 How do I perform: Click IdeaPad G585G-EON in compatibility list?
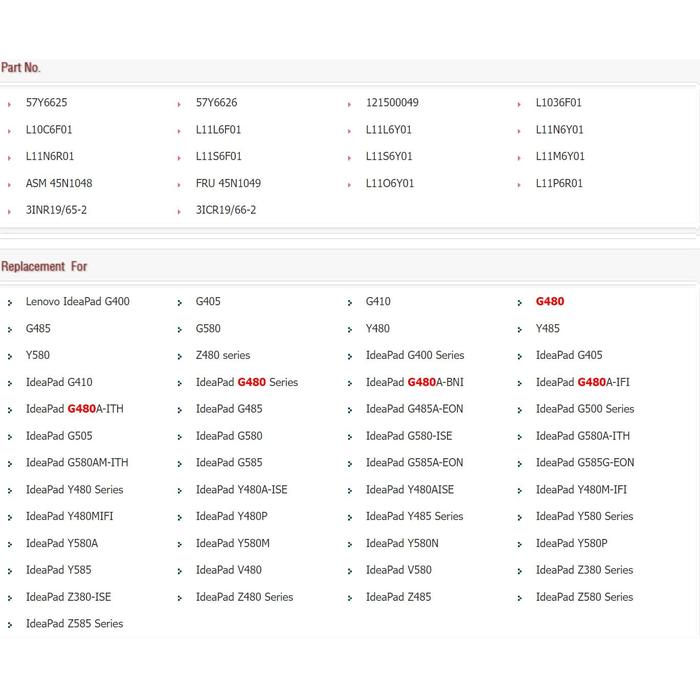pos(584,463)
